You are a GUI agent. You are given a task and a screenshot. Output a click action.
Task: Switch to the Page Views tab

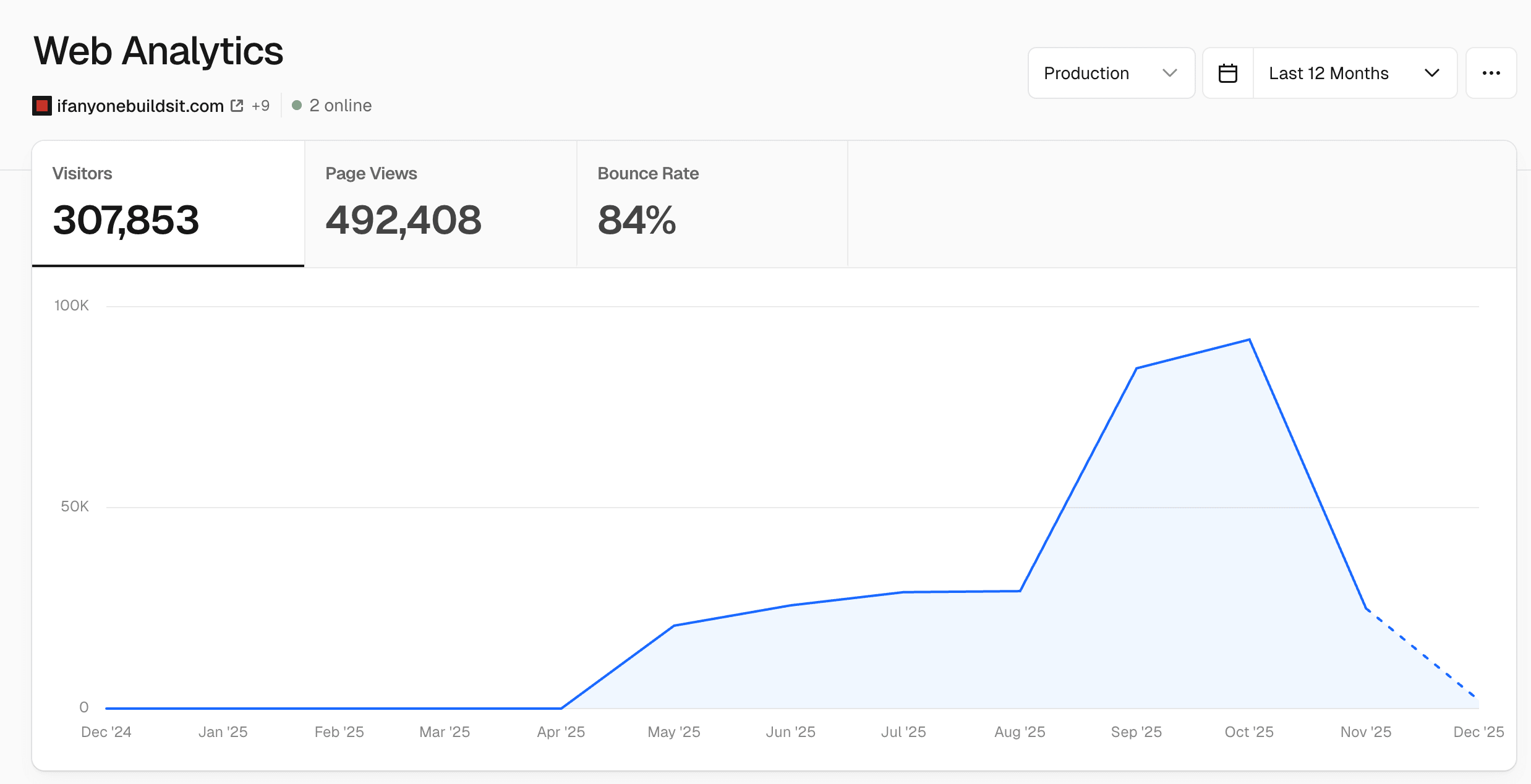tap(440, 204)
